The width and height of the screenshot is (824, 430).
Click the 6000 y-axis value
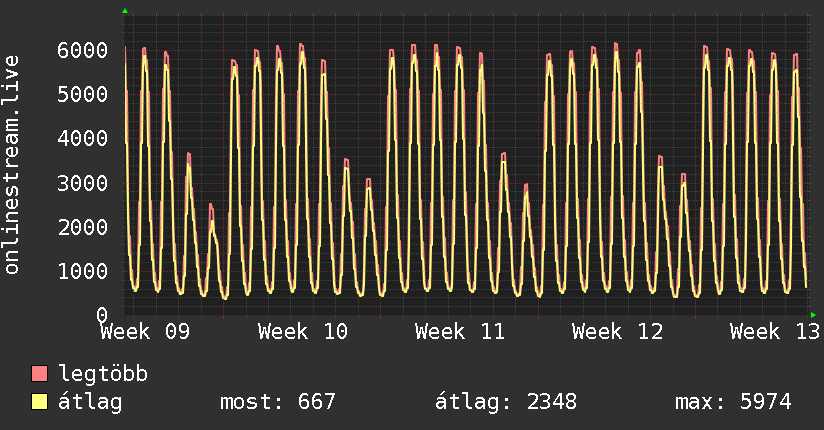click(x=83, y=50)
